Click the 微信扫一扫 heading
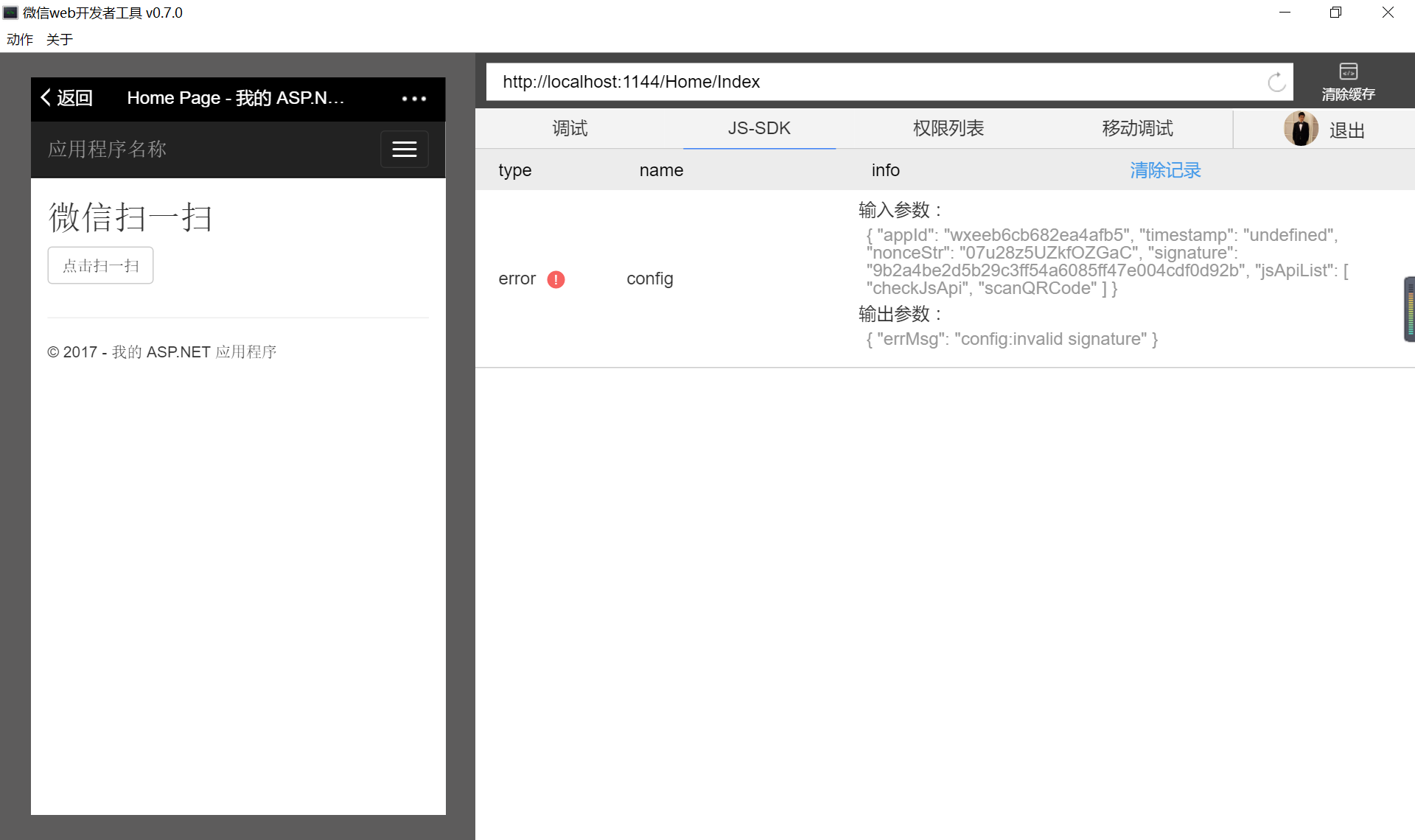 130,218
